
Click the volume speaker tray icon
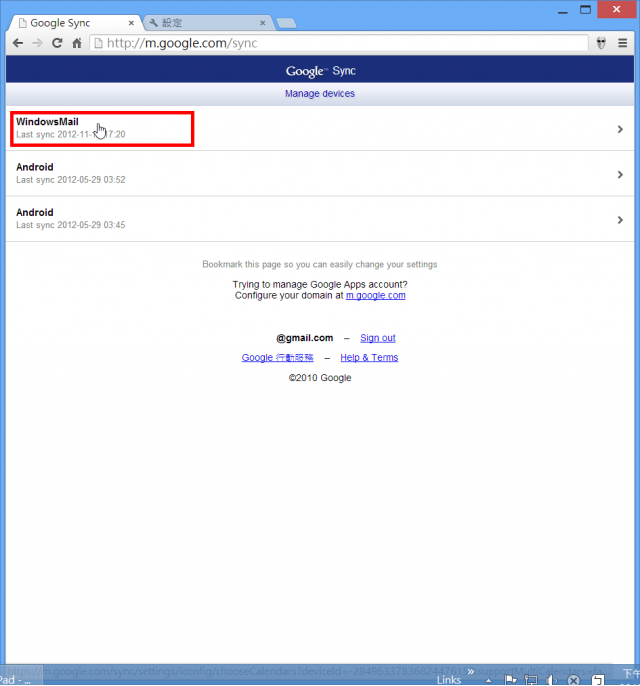coord(552,680)
